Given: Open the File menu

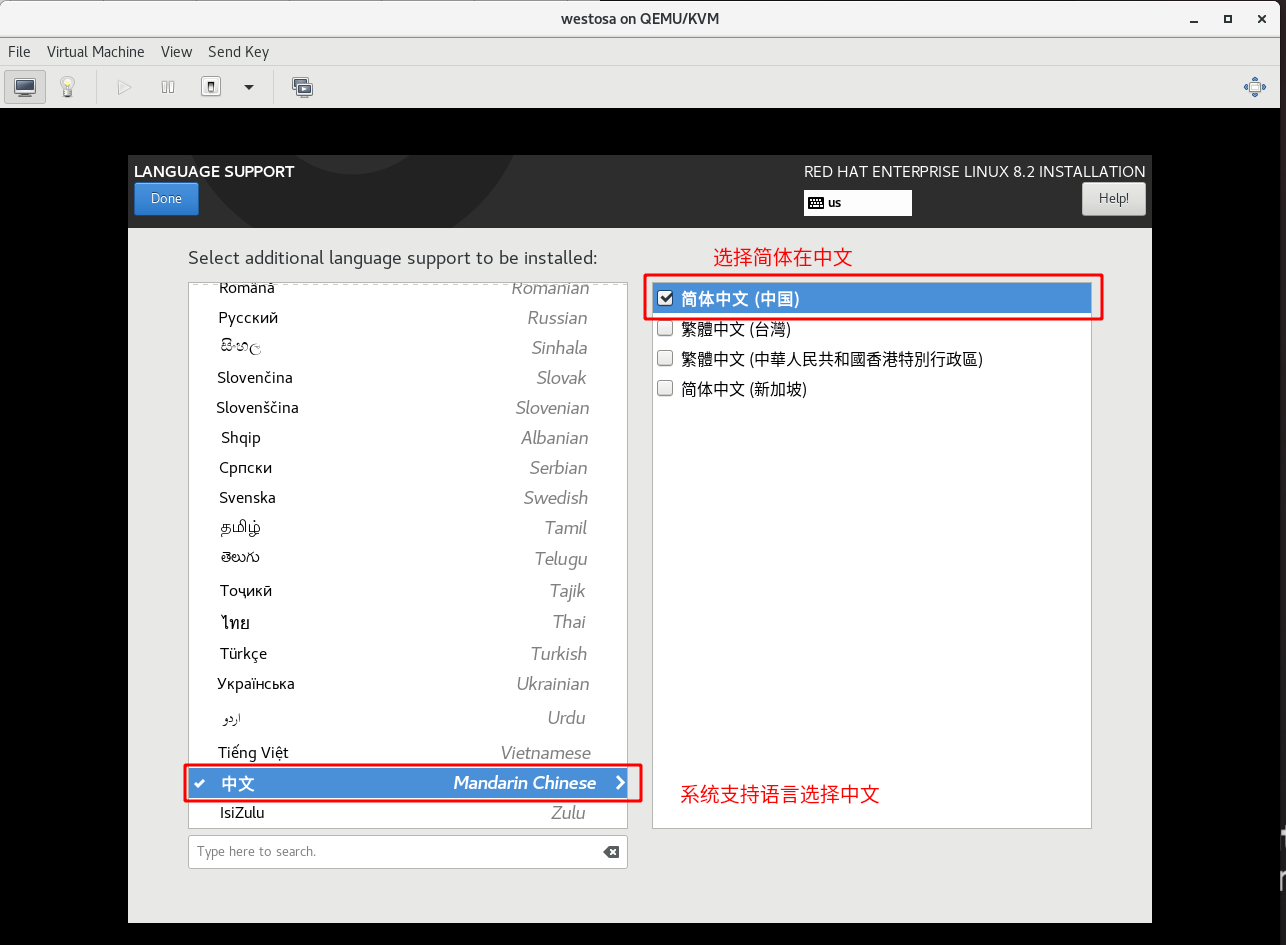Looking at the screenshot, I should click(19, 52).
